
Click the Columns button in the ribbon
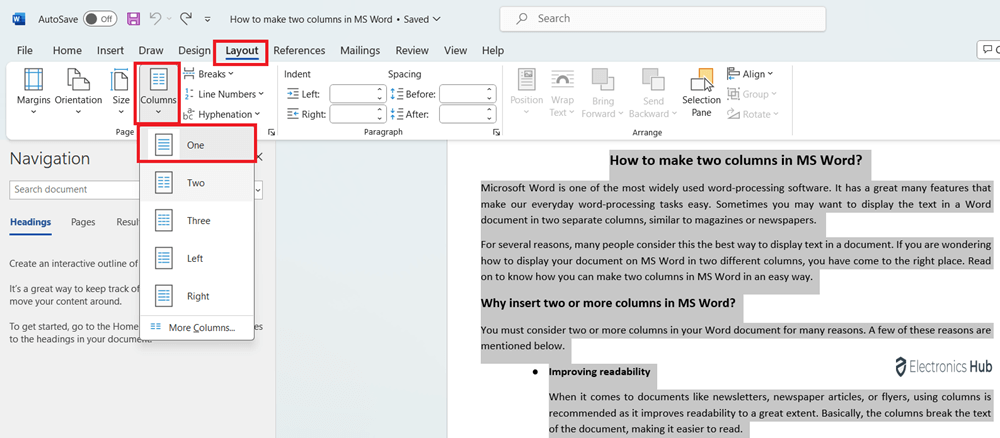pos(158,88)
